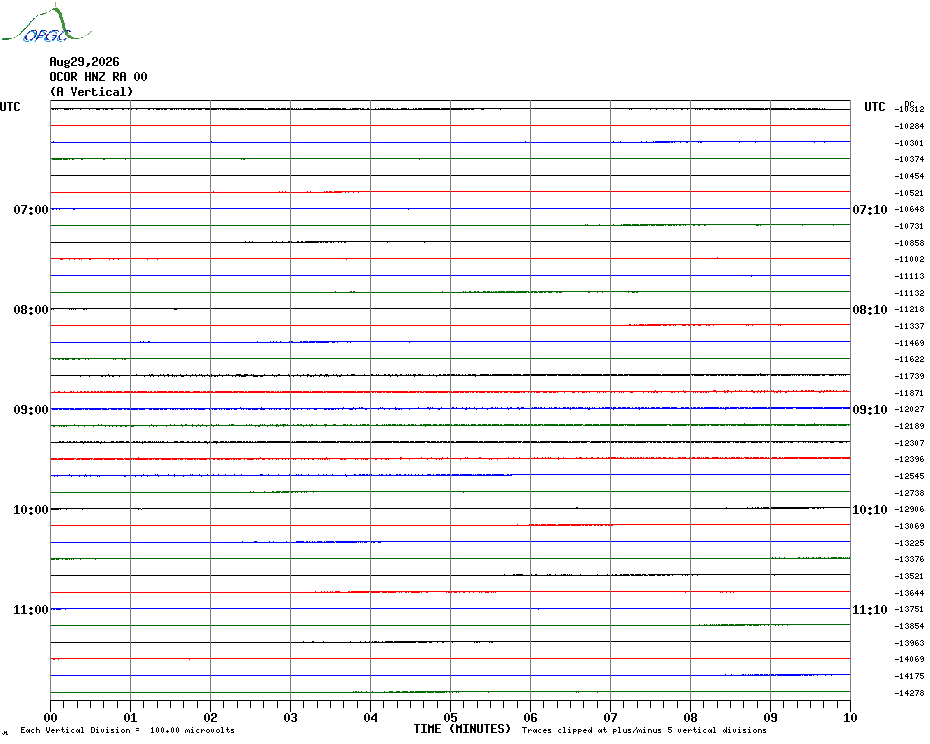
Task: Click the station label OCOR HNZ RA 00
Action: pyautogui.click(x=98, y=77)
